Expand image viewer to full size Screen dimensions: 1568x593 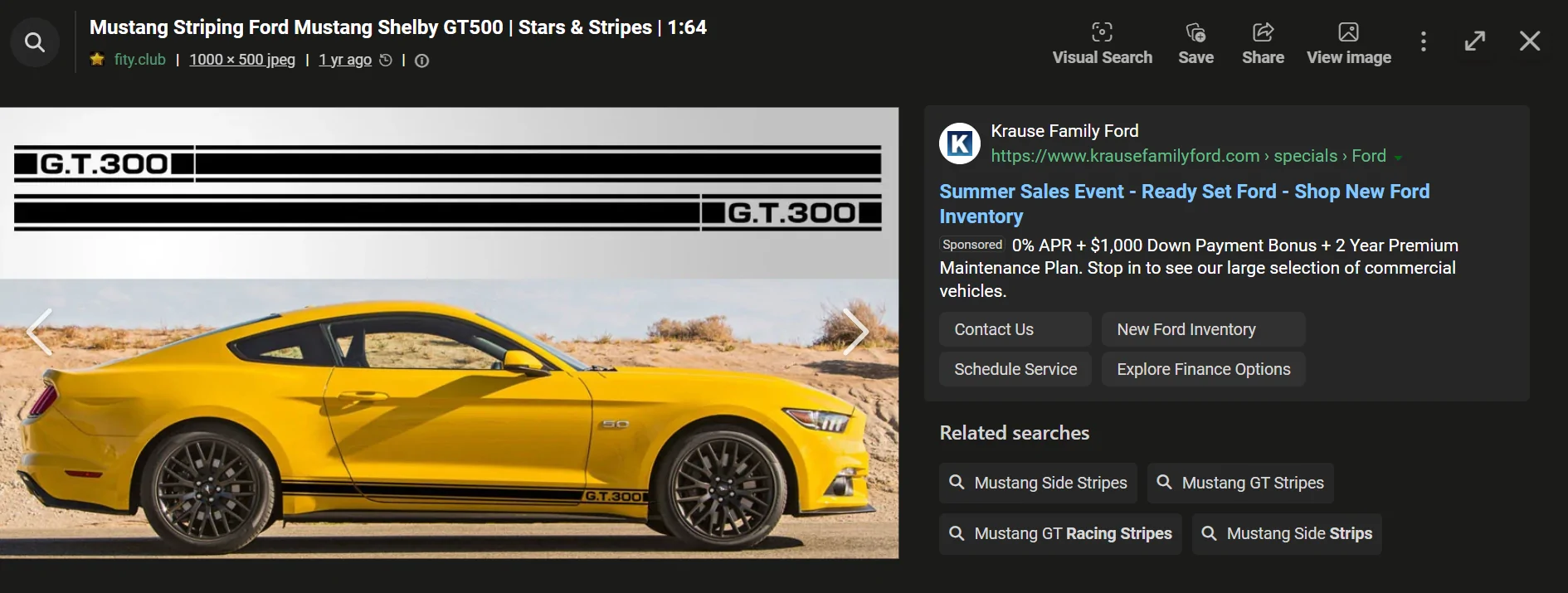[x=1475, y=41]
